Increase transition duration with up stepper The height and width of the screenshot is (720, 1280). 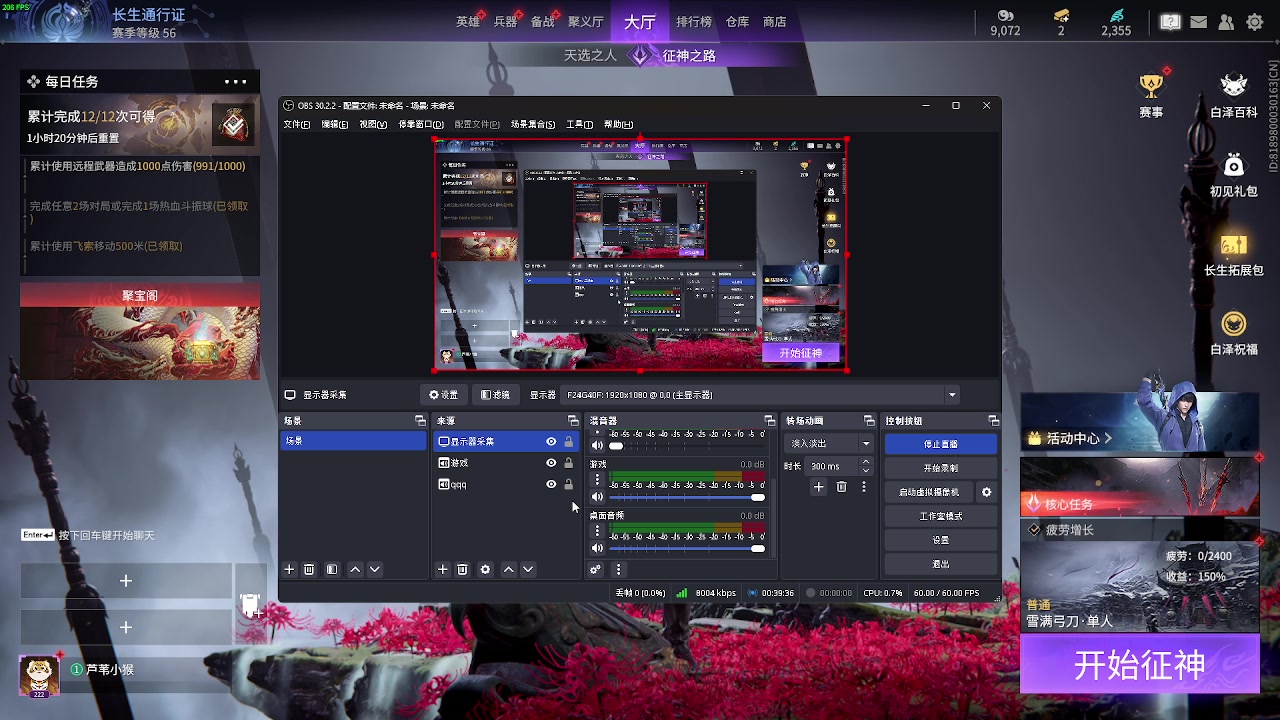[x=865, y=462]
